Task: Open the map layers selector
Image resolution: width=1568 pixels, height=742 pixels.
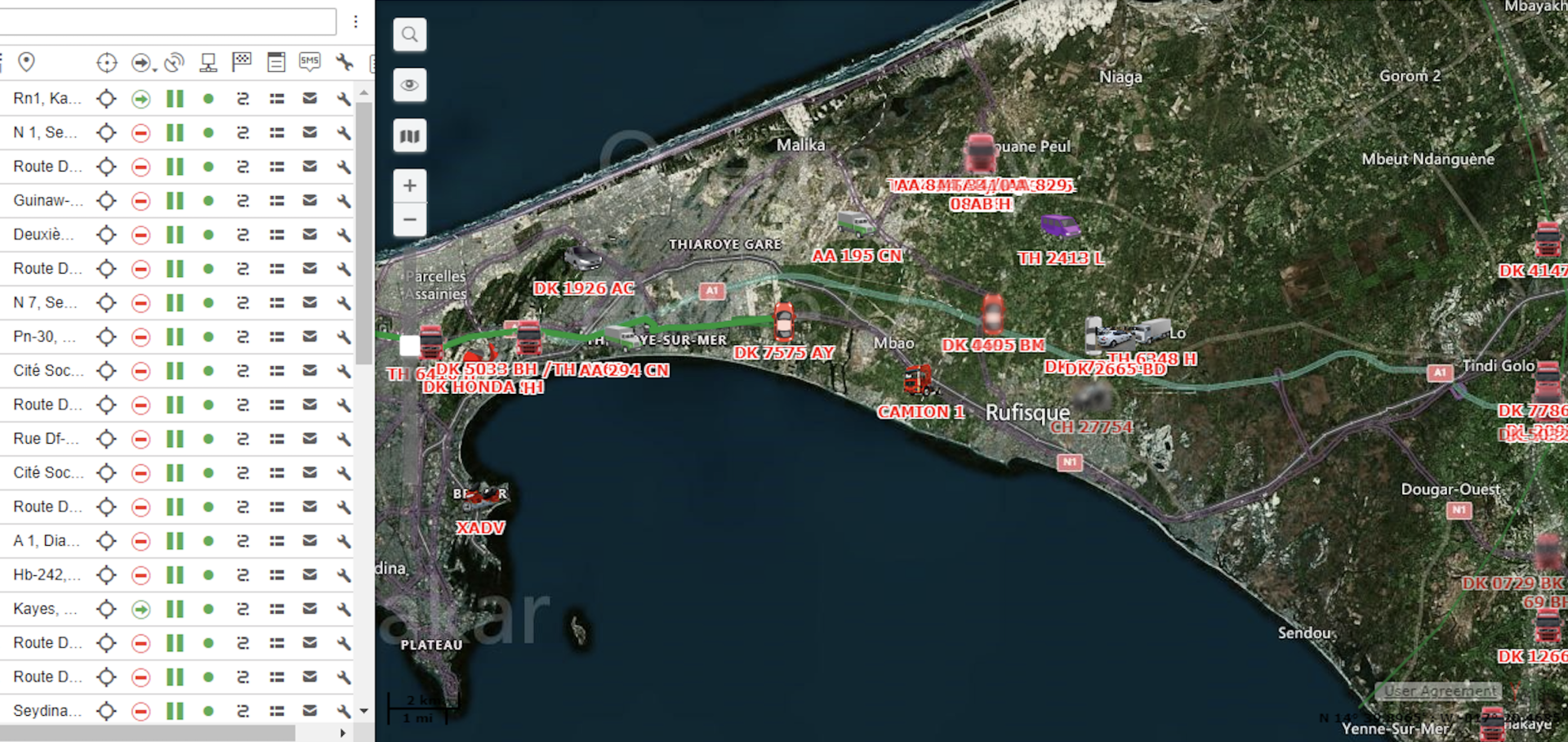Action: pyautogui.click(x=410, y=136)
